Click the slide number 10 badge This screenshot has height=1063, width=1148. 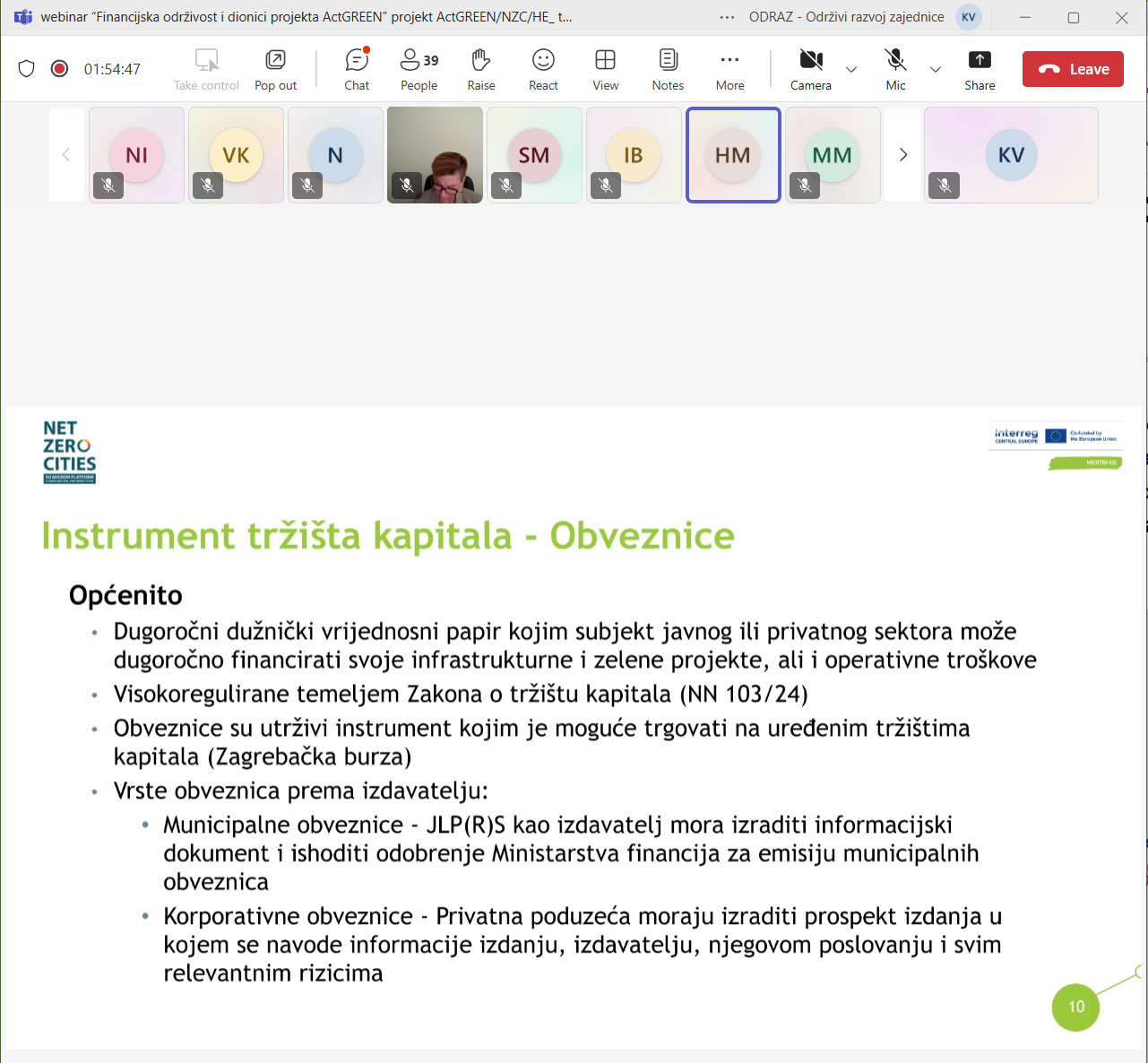pos(1075,1007)
